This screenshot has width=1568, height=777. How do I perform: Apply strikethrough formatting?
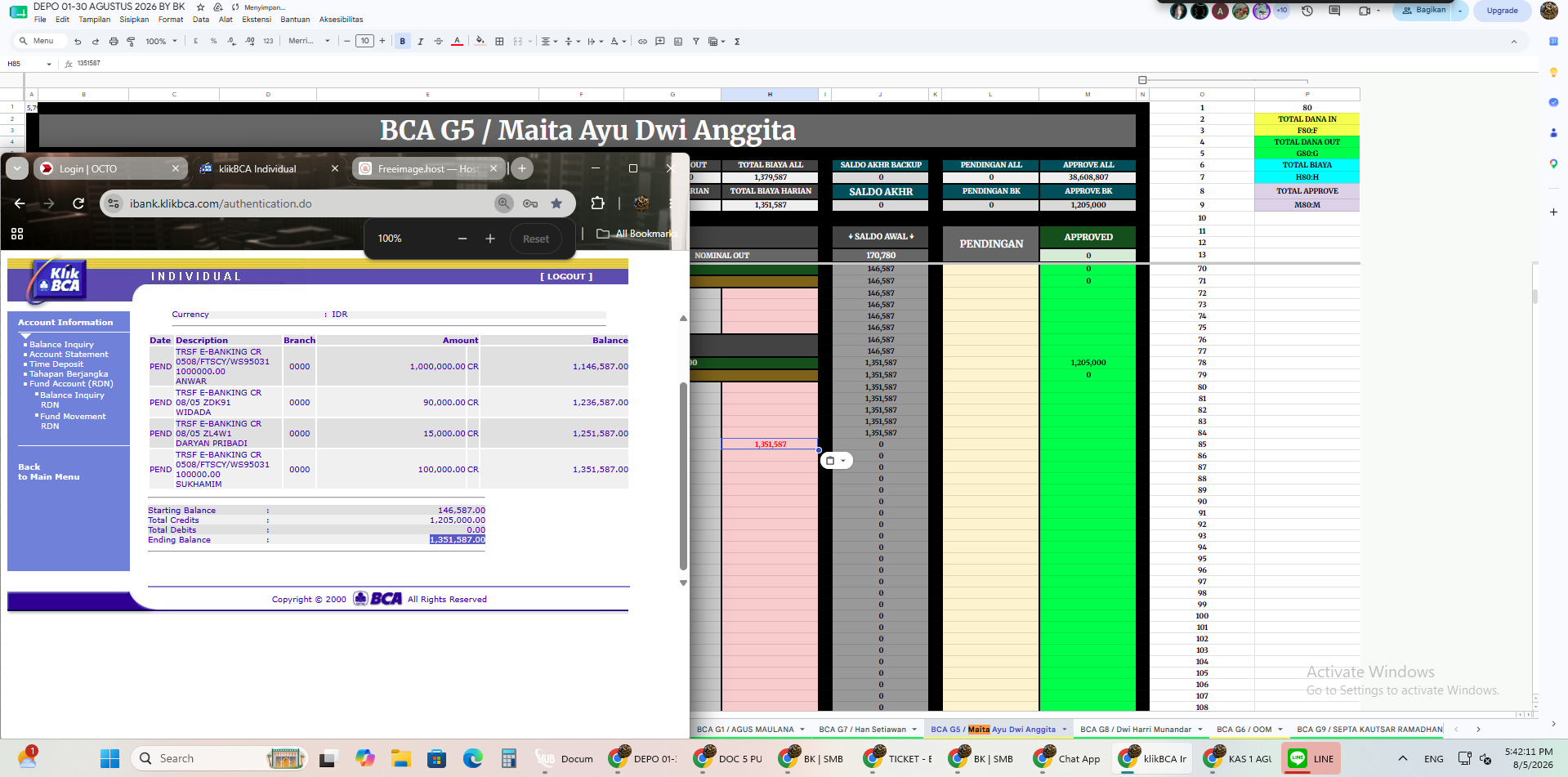439,41
